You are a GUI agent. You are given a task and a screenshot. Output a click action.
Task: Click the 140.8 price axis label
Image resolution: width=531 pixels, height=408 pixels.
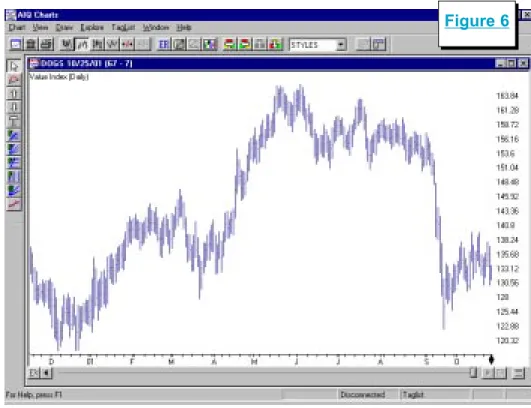click(x=505, y=225)
